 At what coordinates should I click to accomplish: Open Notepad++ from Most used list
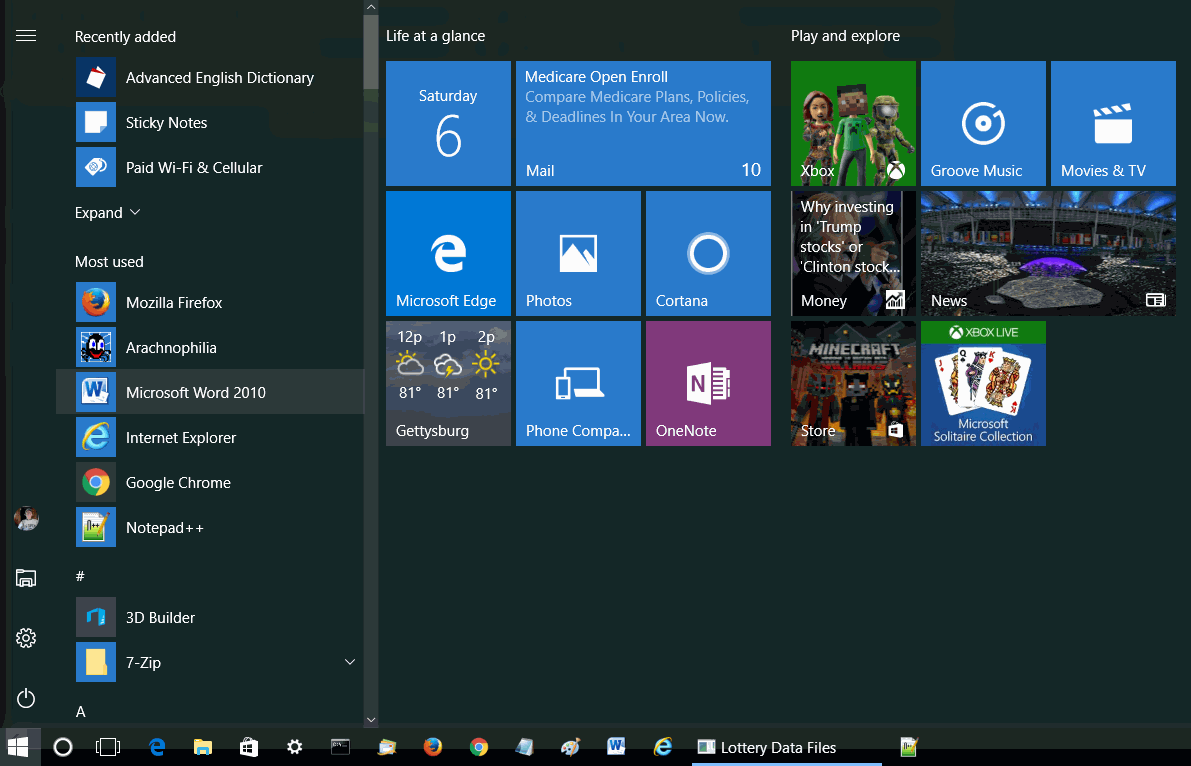210,527
